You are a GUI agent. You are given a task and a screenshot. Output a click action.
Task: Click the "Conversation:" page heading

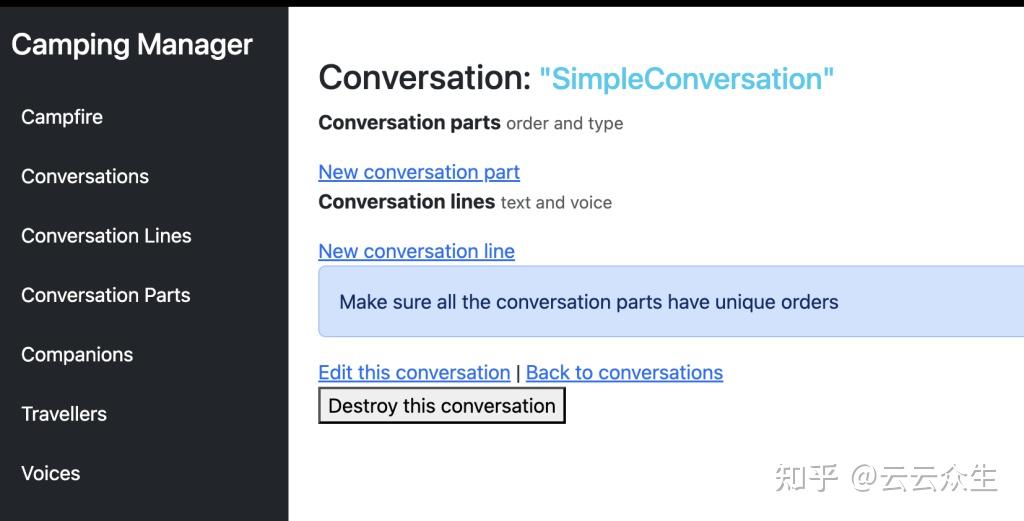(424, 78)
